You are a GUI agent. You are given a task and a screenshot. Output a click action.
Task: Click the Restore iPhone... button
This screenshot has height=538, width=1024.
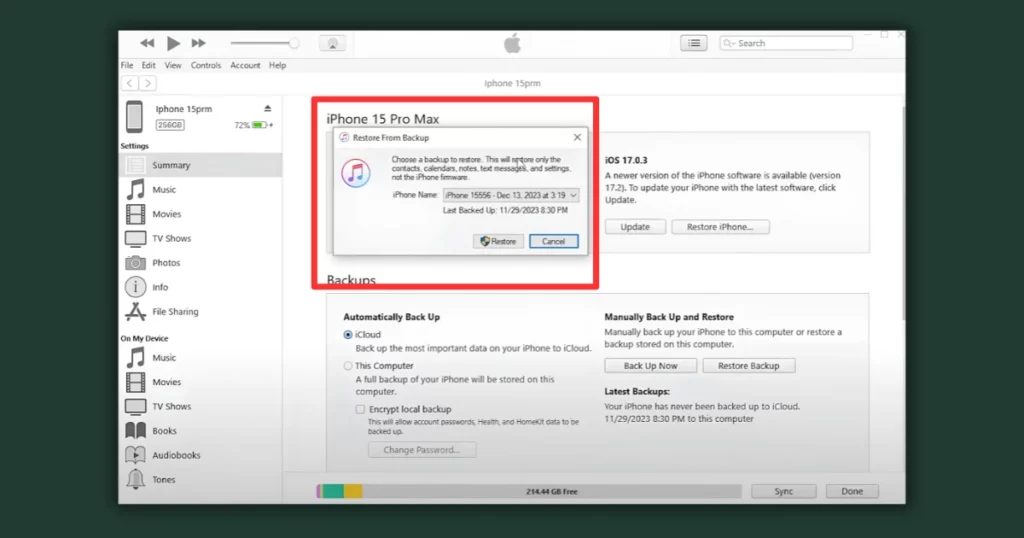coord(720,227)
